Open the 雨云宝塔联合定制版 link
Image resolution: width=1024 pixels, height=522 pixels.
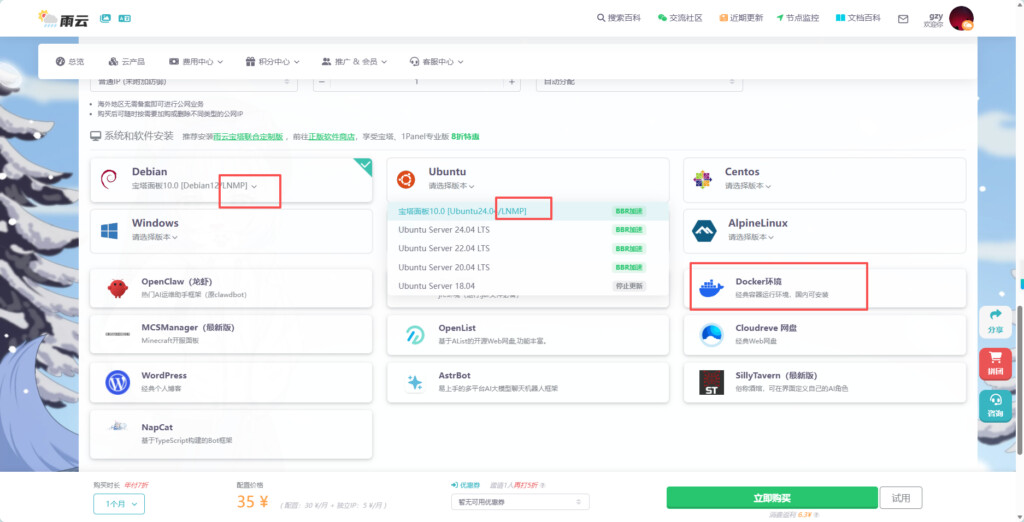248,137
